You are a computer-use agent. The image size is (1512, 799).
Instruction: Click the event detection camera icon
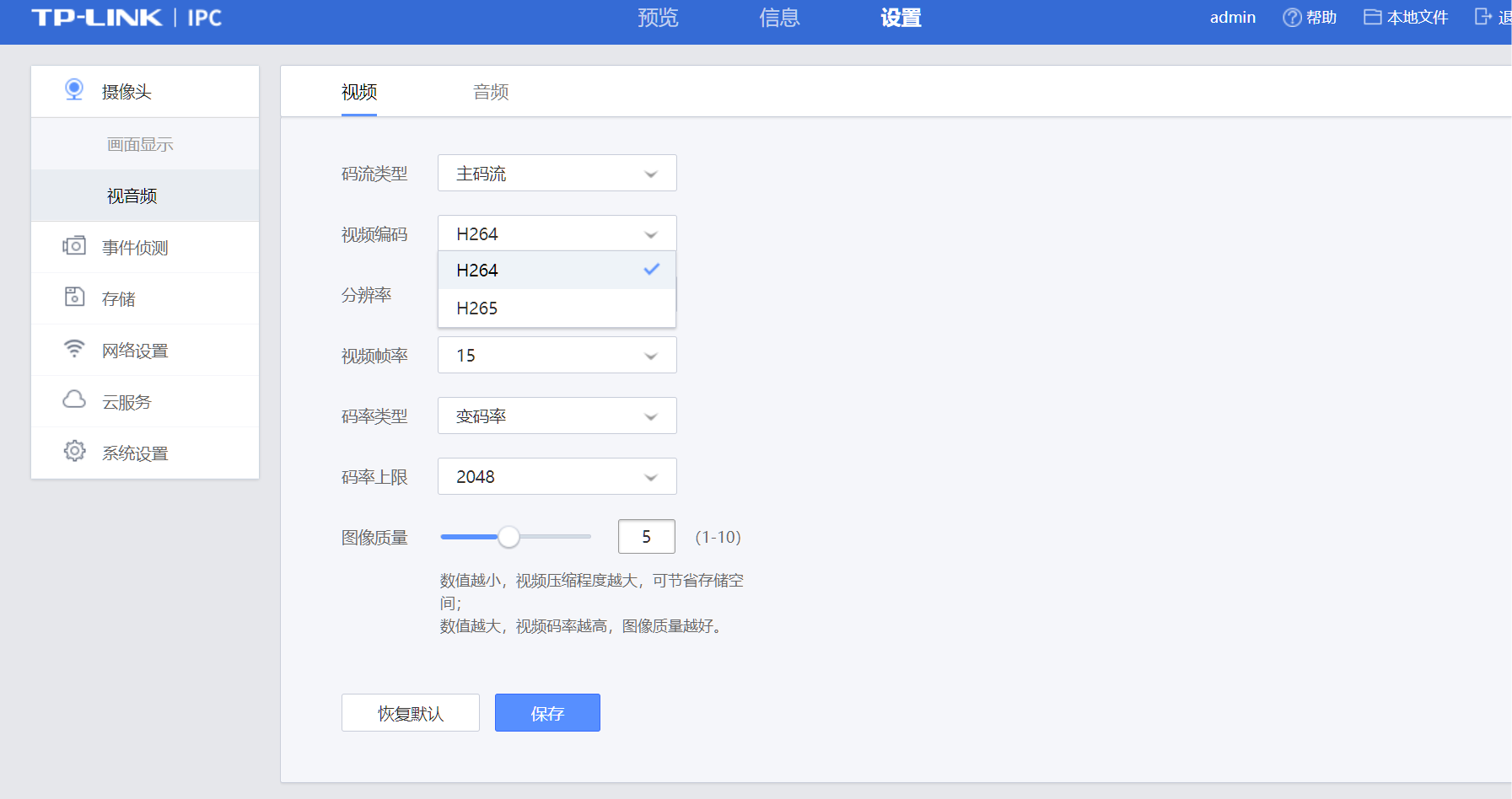74,245
